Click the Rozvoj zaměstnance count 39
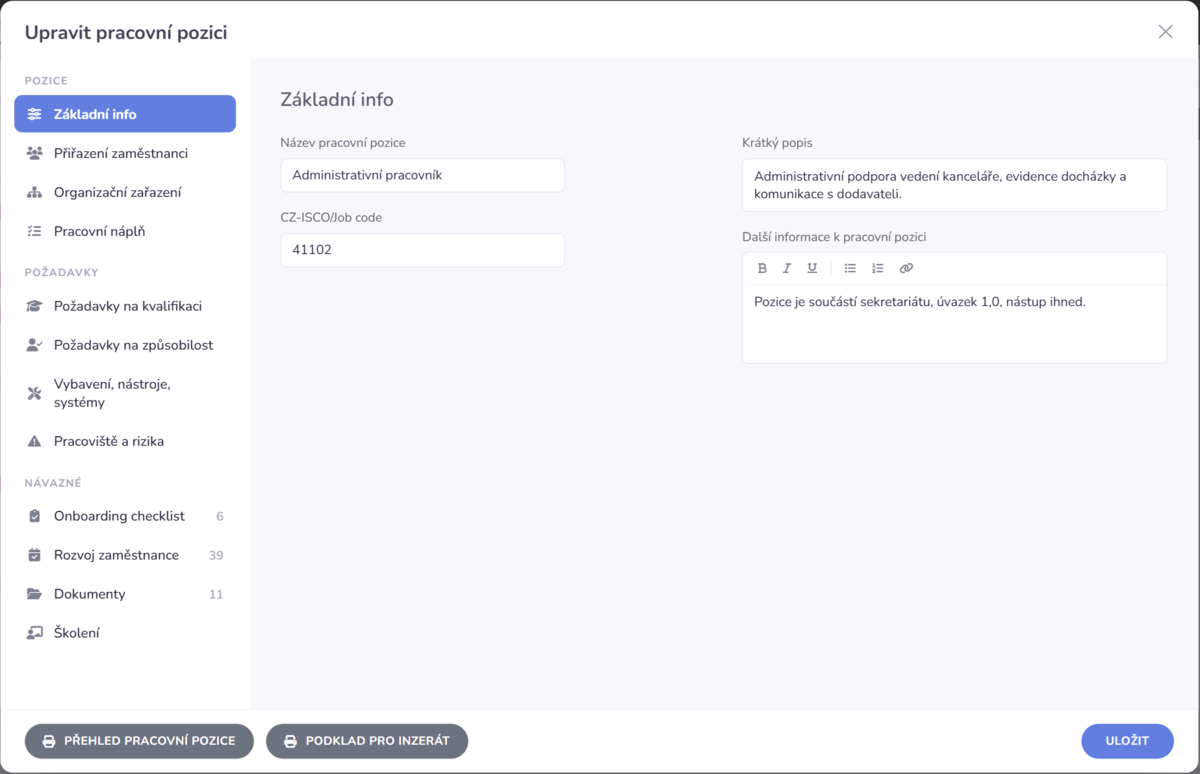Image resolution: width=1200 pixels, height=774 pixels. click(x=216, y=555)
